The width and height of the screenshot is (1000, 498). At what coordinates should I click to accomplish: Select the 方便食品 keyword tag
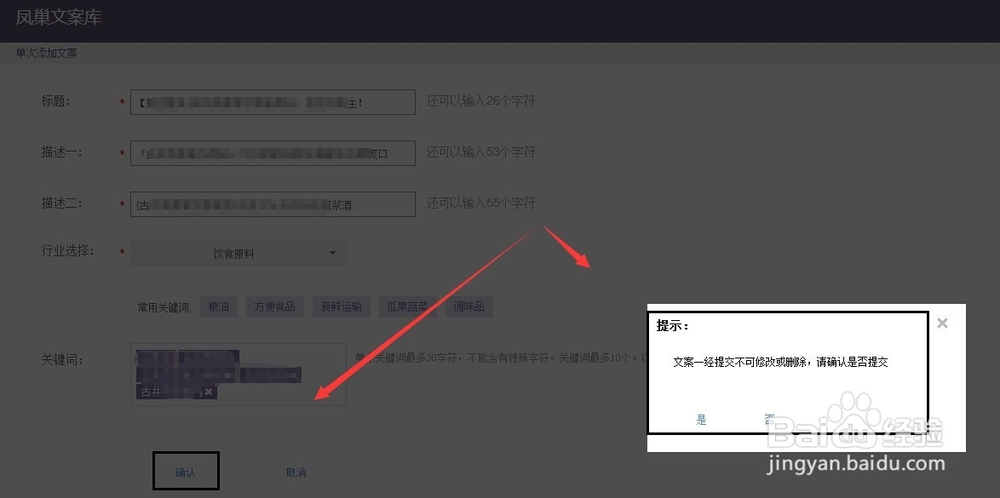click(x=275, y=307)
